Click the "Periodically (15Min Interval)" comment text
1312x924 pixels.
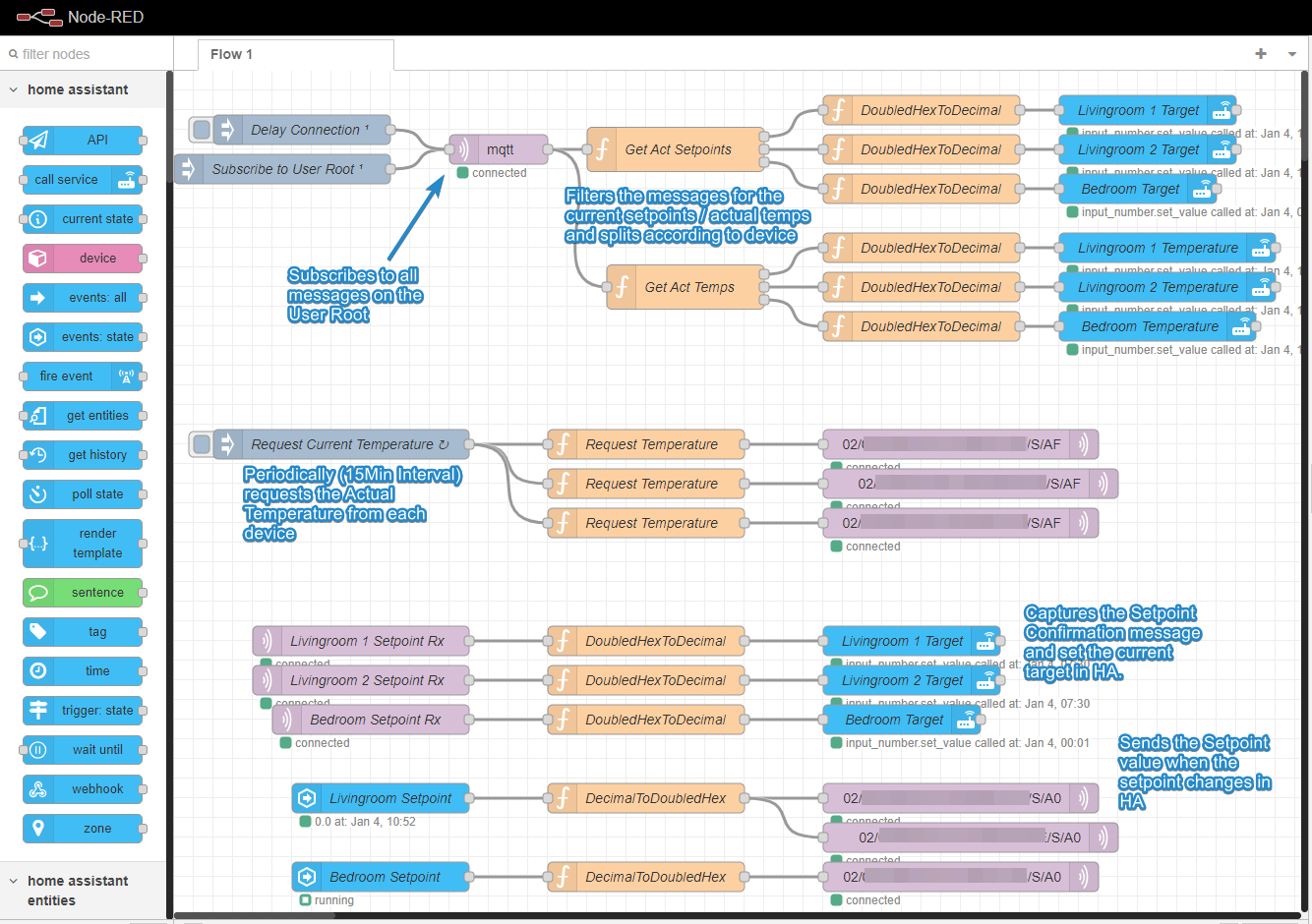point(353,503)
